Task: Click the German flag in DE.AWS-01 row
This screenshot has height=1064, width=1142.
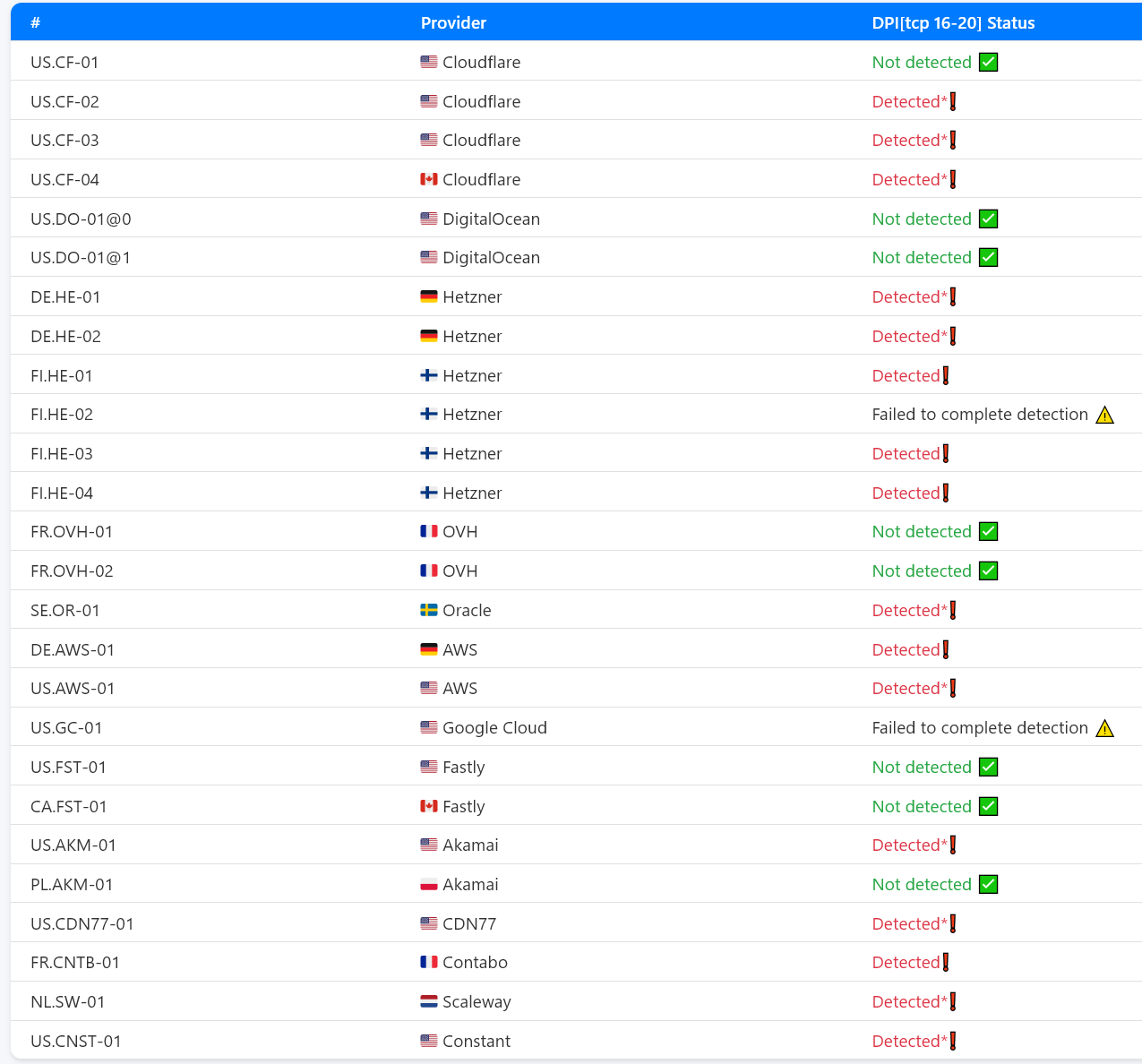Action: pyautogui.click(x=429, y=649)
